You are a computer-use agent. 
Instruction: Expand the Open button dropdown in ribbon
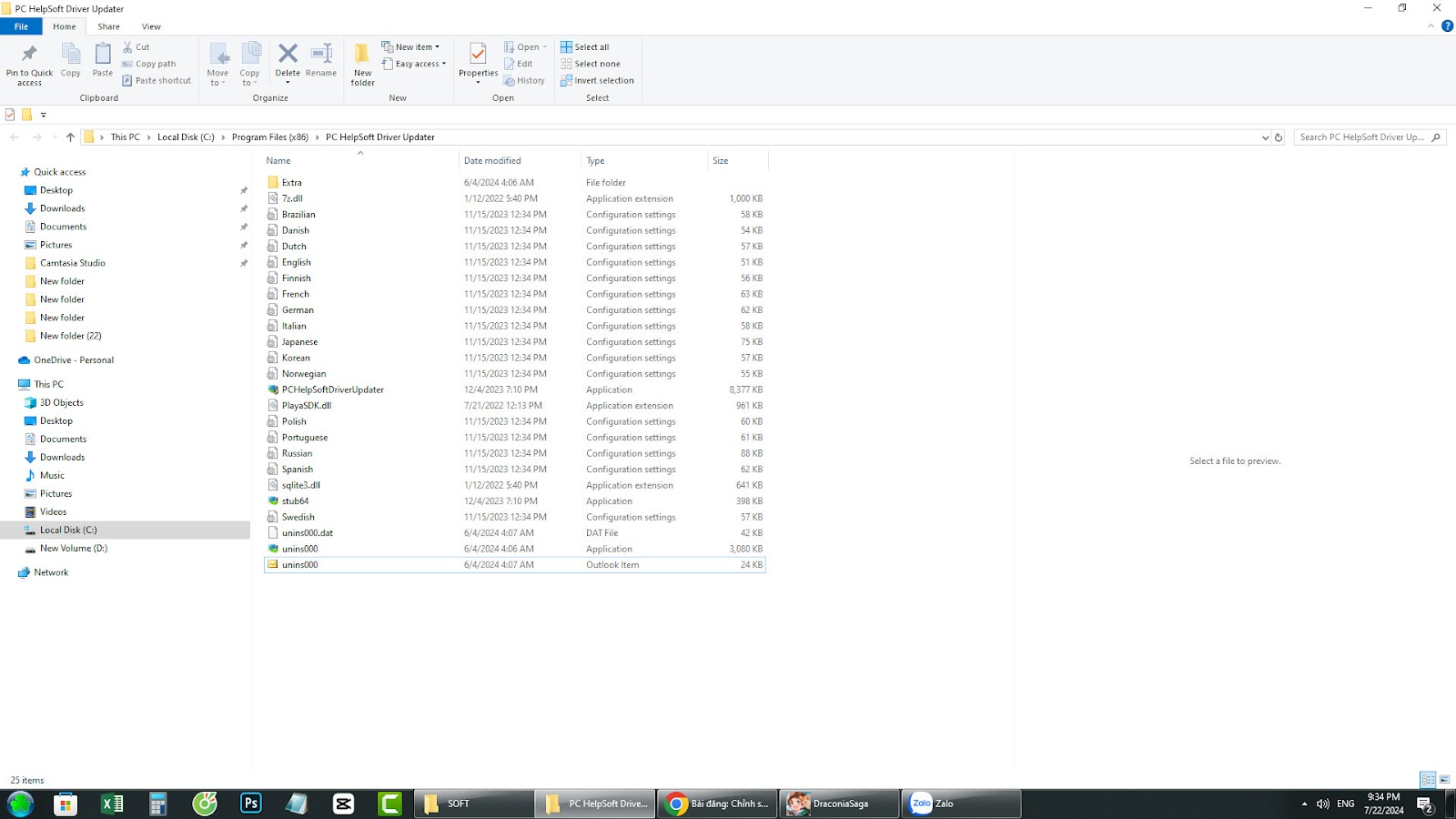click(x=545, y=47)
